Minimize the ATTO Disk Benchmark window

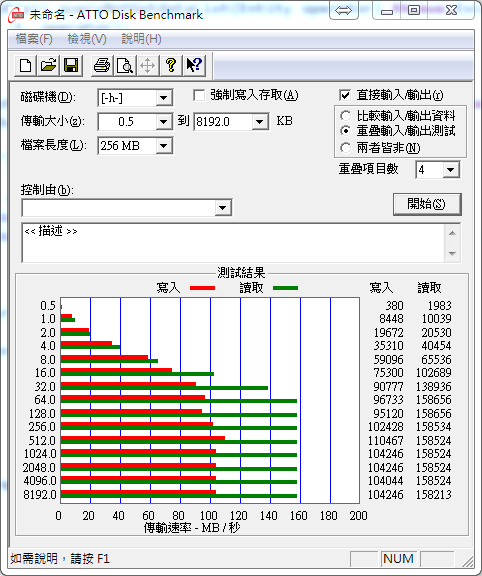click(x=387, y=11)
